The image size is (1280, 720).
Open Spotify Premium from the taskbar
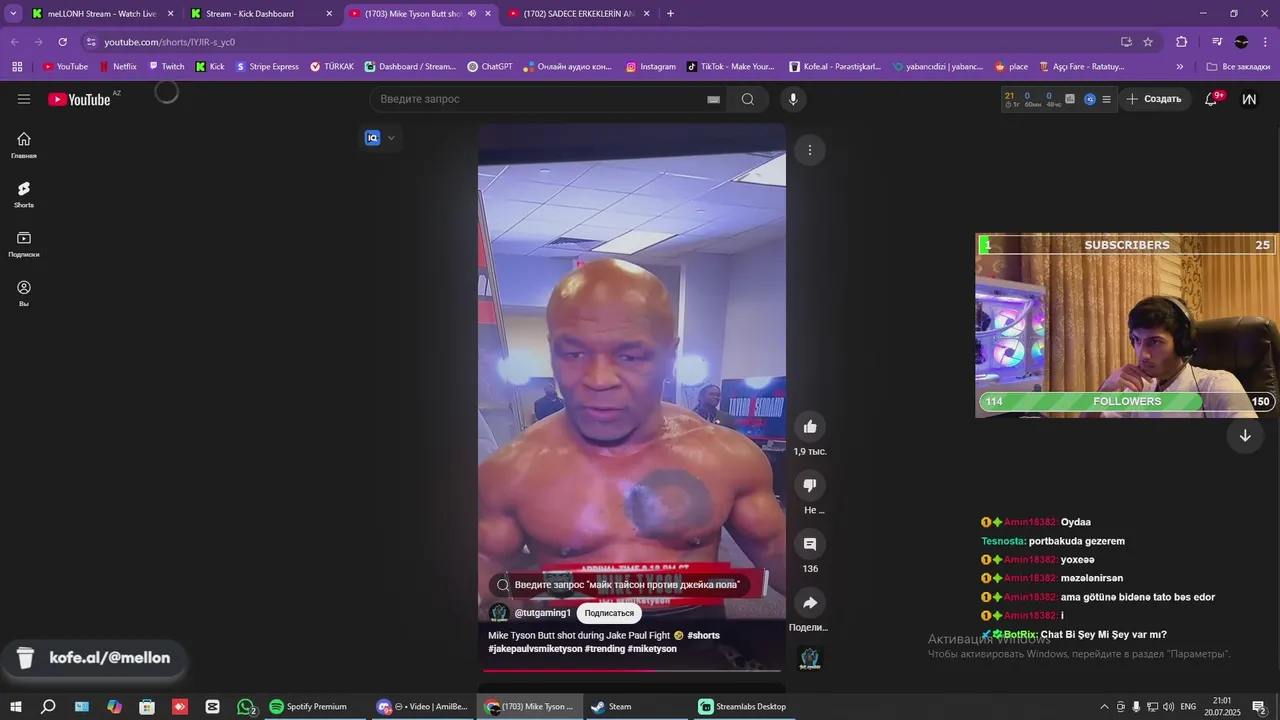(x=308, y=707)
